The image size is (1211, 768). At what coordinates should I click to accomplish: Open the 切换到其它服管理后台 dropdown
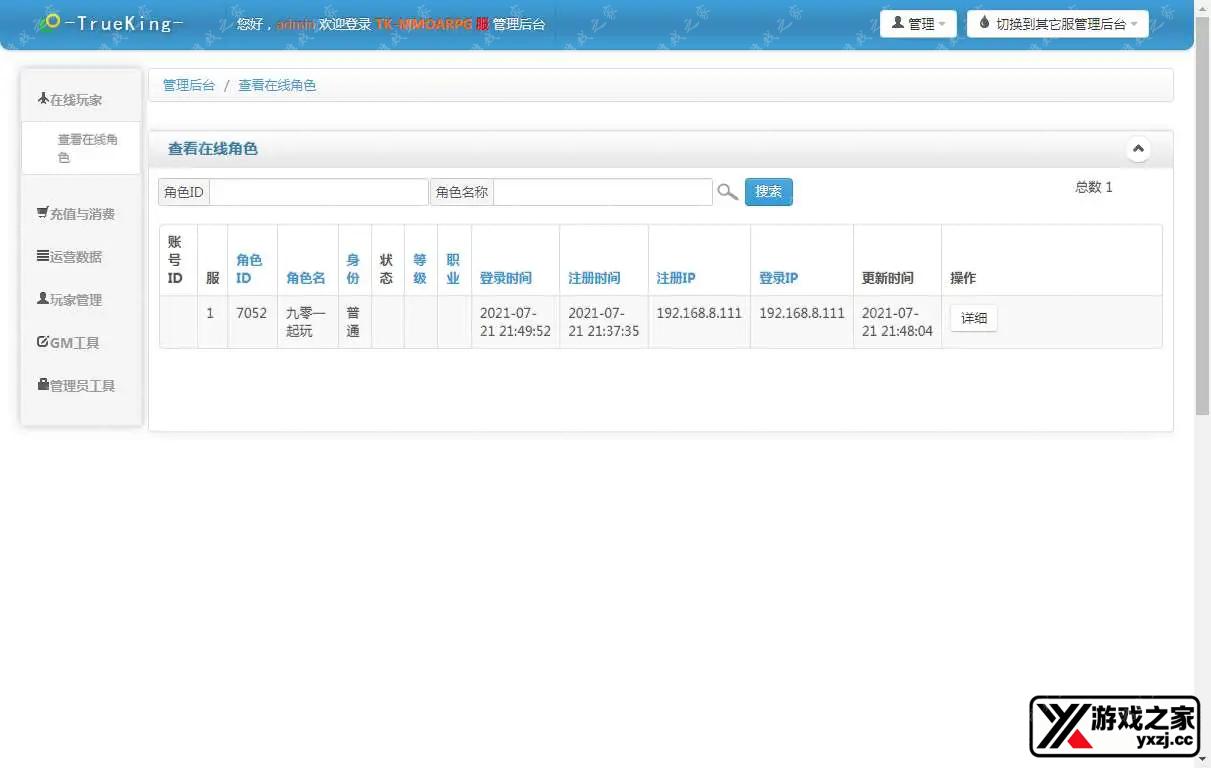pyautogui.click(x=1057, y=24)
